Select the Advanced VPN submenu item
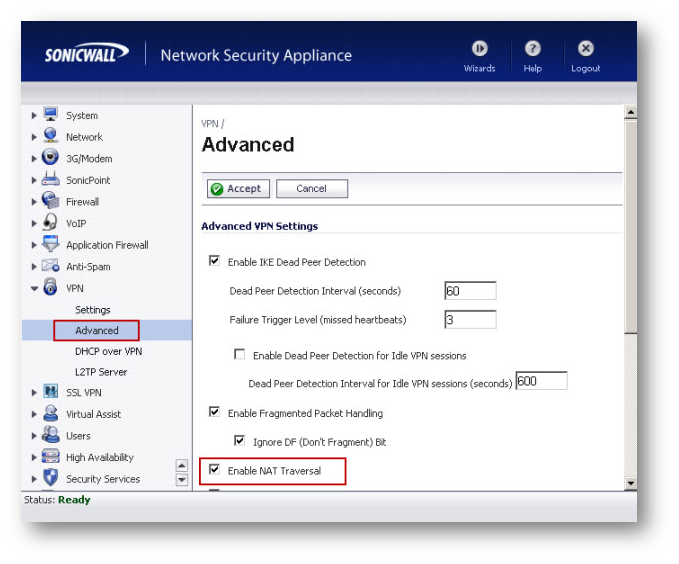679x564 pixels. 97,331
